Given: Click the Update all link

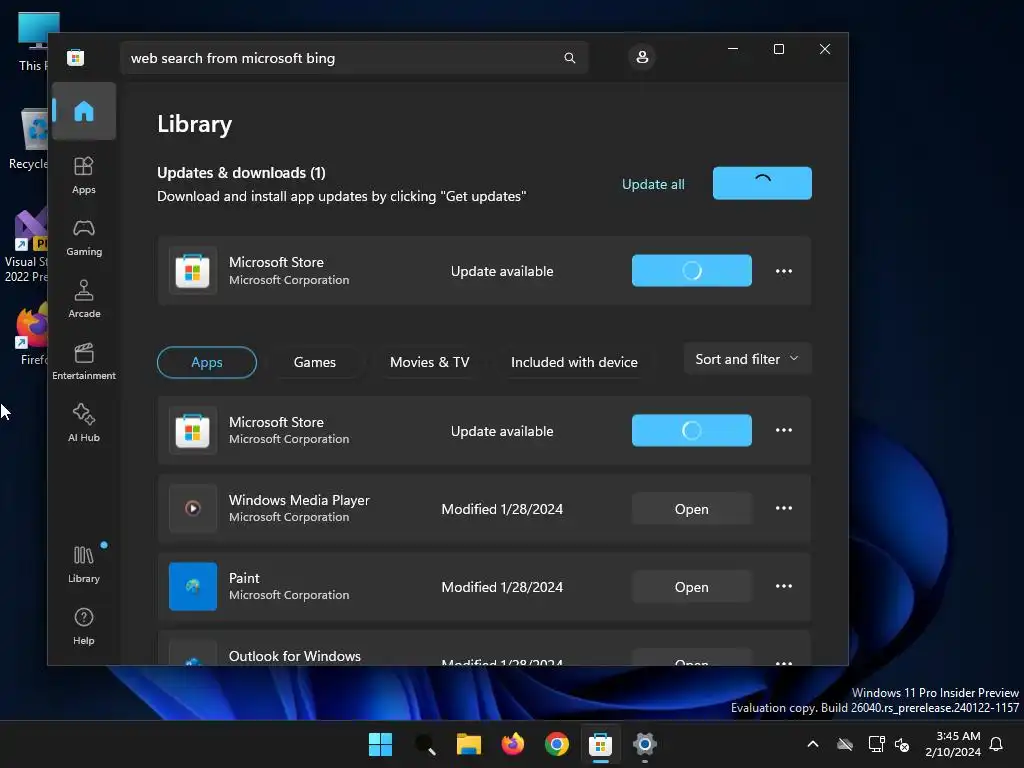Looking at the screenshot, I should coord(653,184).
